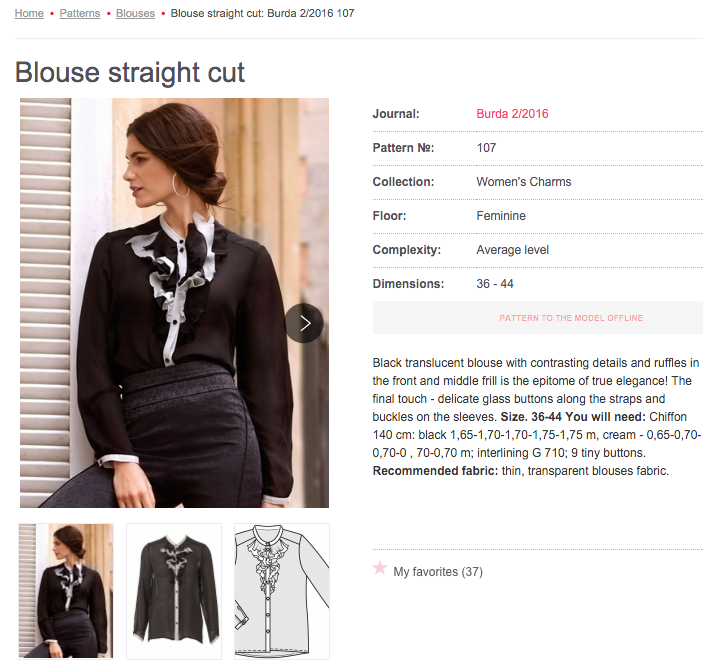
Task: Select the flat blouse photo thumbnail
Action: coord(174,591)
